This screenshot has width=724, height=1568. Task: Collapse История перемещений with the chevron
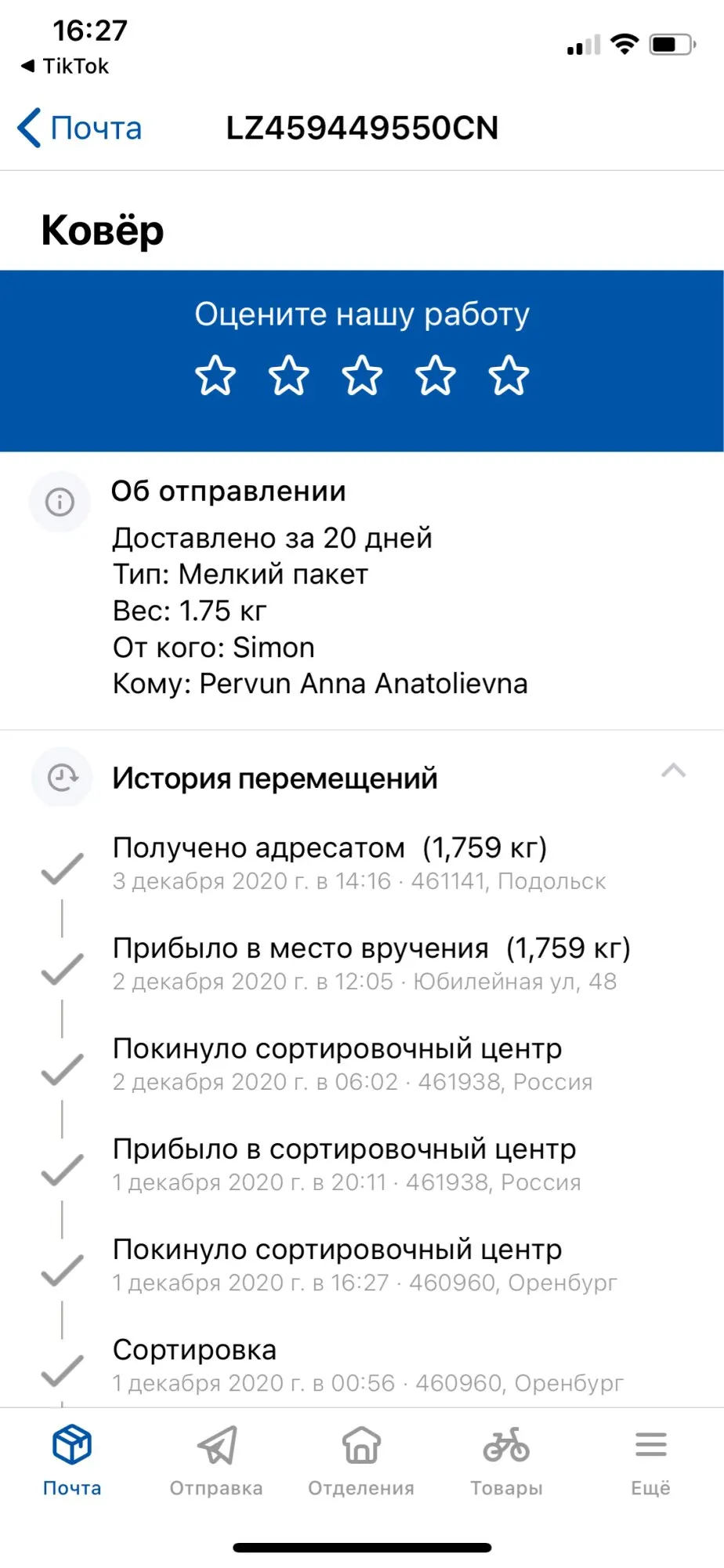[673, 771]
